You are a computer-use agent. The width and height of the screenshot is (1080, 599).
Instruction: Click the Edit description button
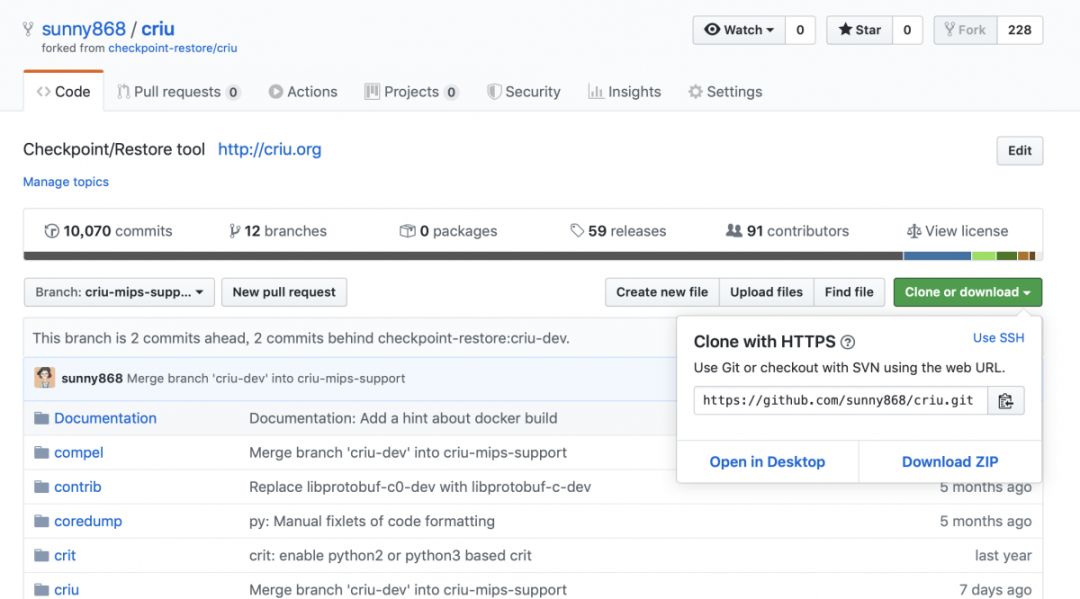tap(1019, 151)
